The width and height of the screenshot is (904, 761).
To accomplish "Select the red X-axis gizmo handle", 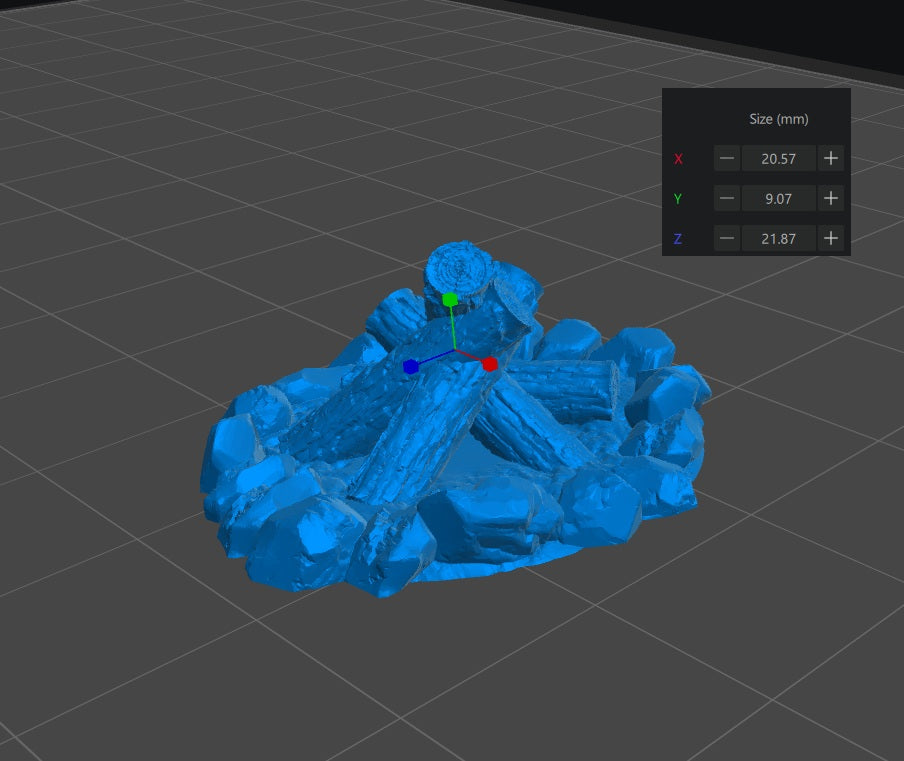I will point(490,365).
